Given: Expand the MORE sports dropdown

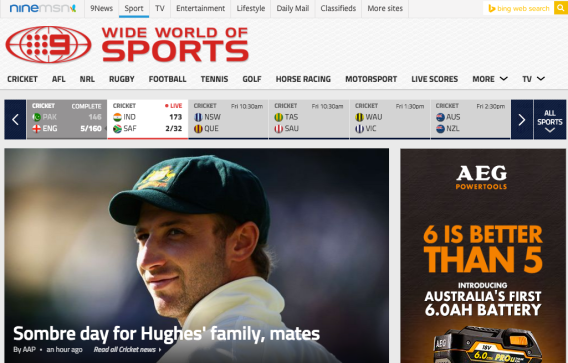Looking at the screenshot, I should (x=490, y=79).
